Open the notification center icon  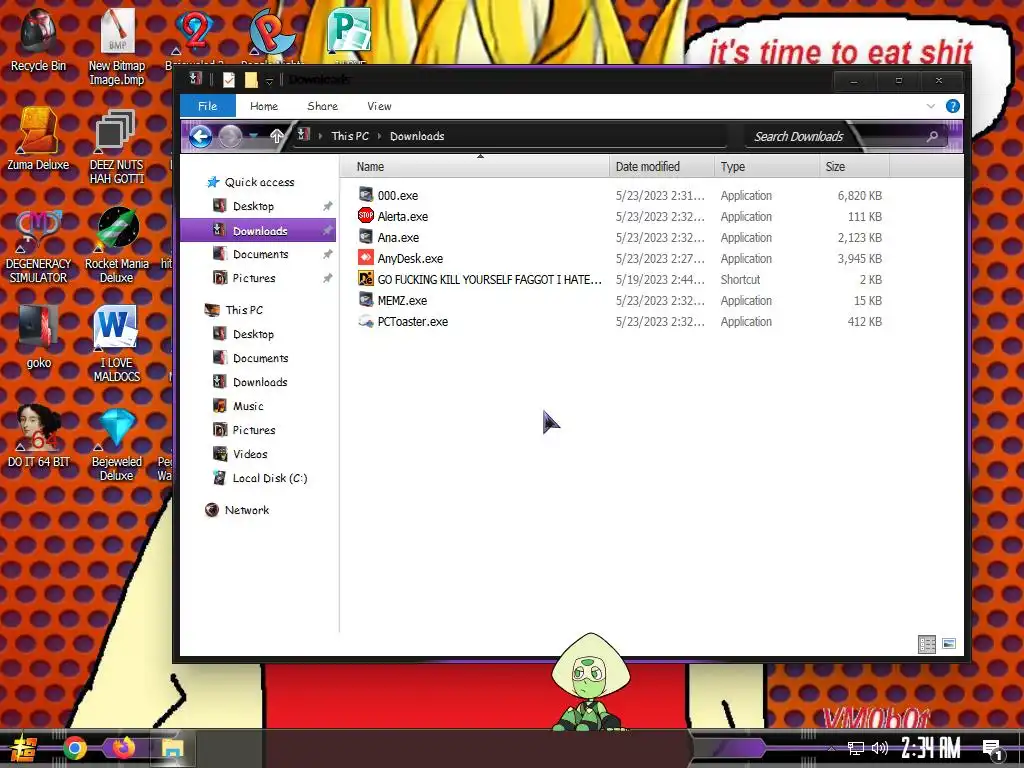993,749
